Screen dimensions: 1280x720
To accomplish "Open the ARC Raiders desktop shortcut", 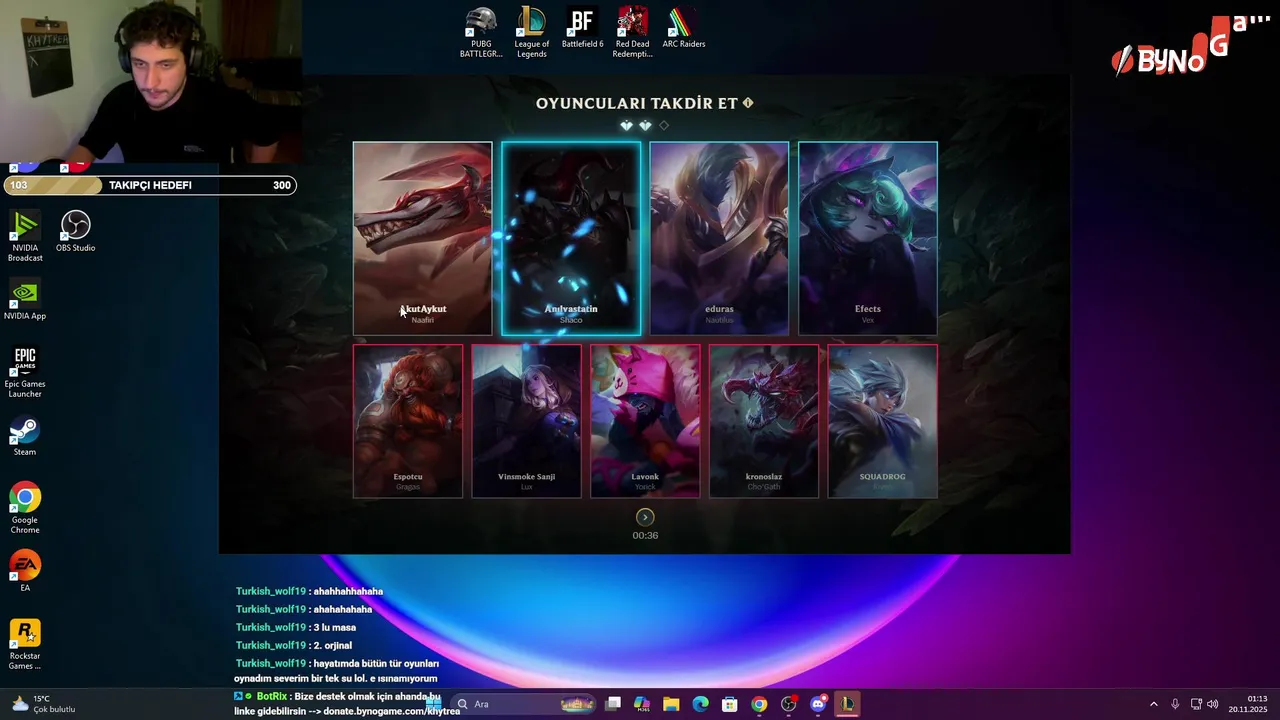I will pos(684,29).
